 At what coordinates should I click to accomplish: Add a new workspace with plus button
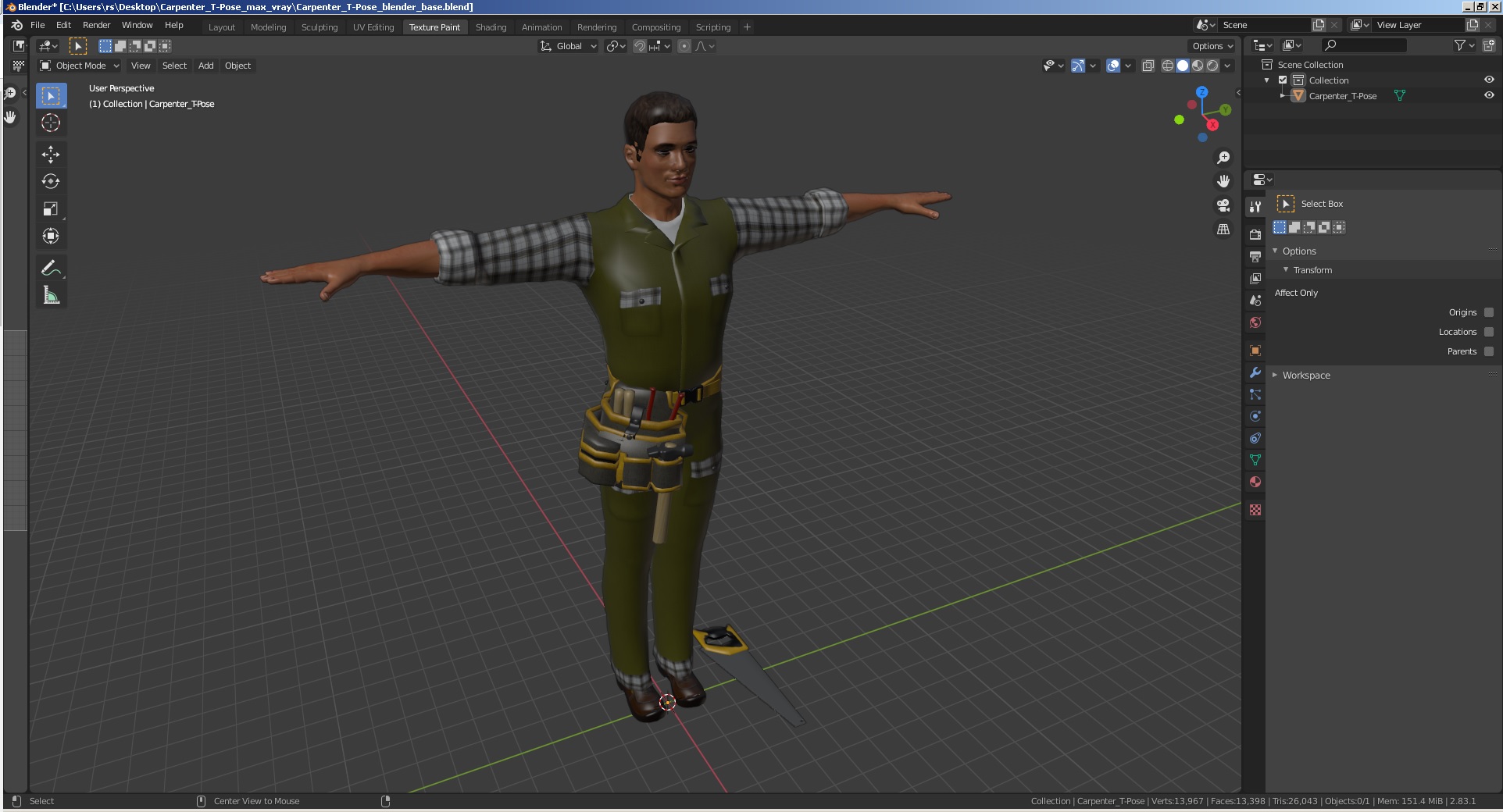point(747,27)
